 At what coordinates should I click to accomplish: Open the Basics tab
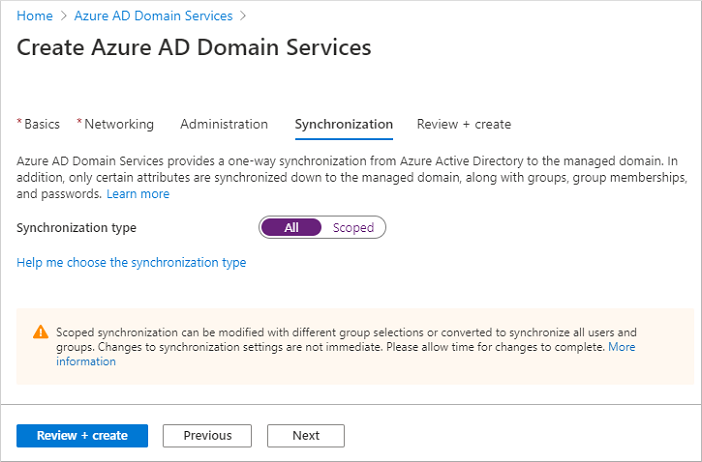click(41, 124)
